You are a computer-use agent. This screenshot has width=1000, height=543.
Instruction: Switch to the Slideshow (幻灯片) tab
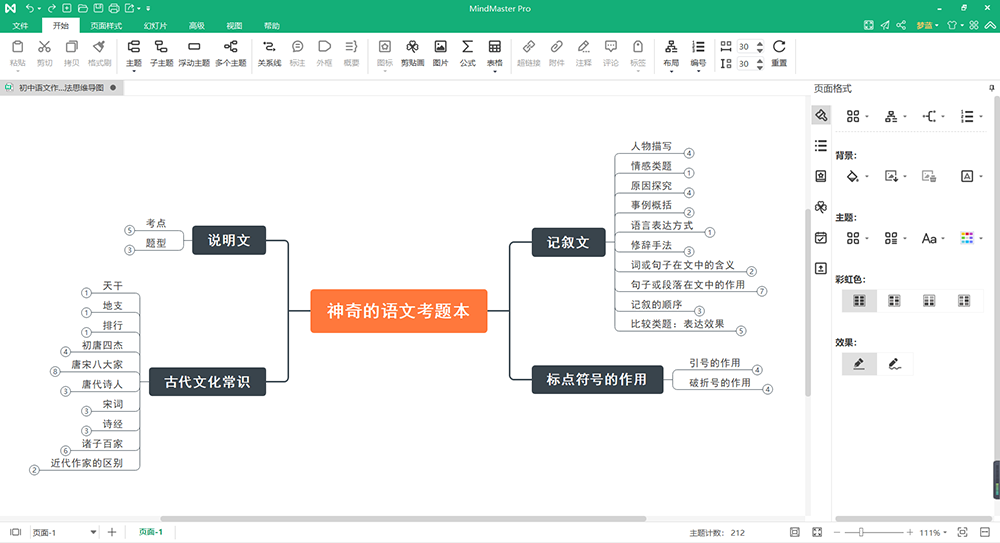coord(155,26)
